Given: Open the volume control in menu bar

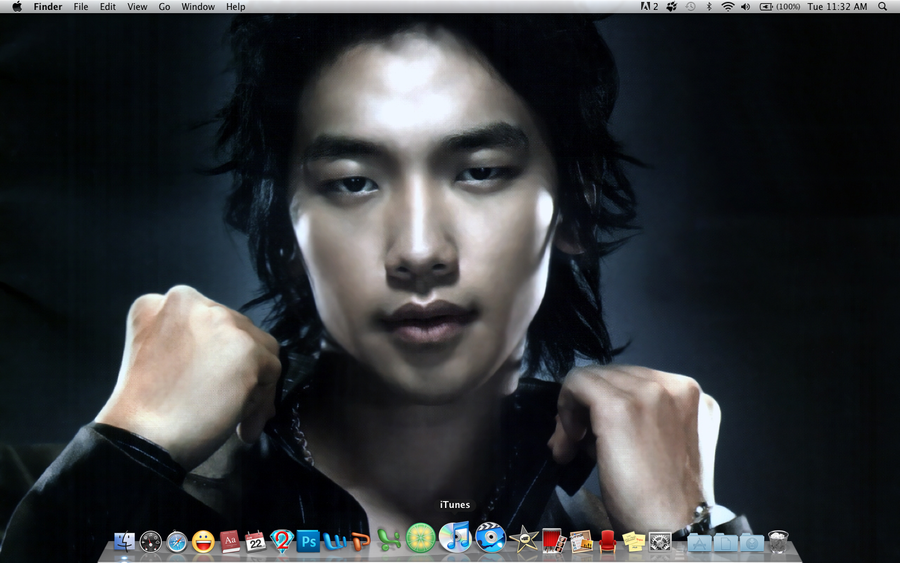Looking at the screenshot, I should [x=746, y=7].
